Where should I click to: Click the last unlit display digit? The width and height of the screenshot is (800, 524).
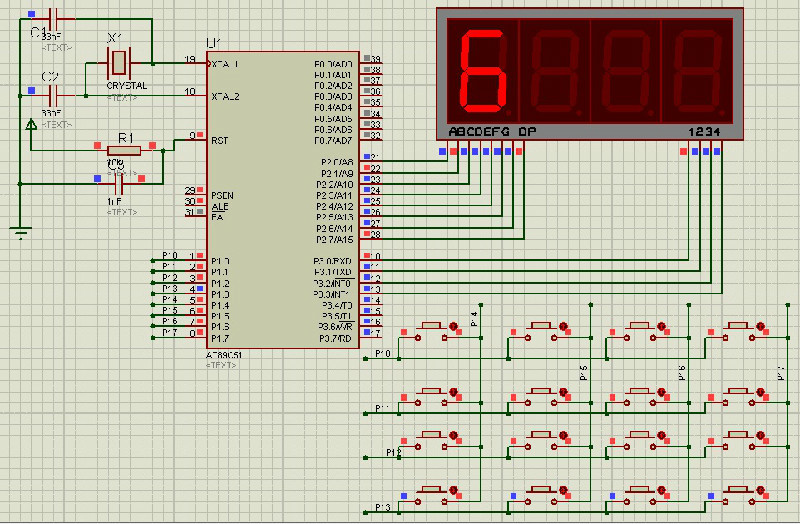[x=700, y=71]
